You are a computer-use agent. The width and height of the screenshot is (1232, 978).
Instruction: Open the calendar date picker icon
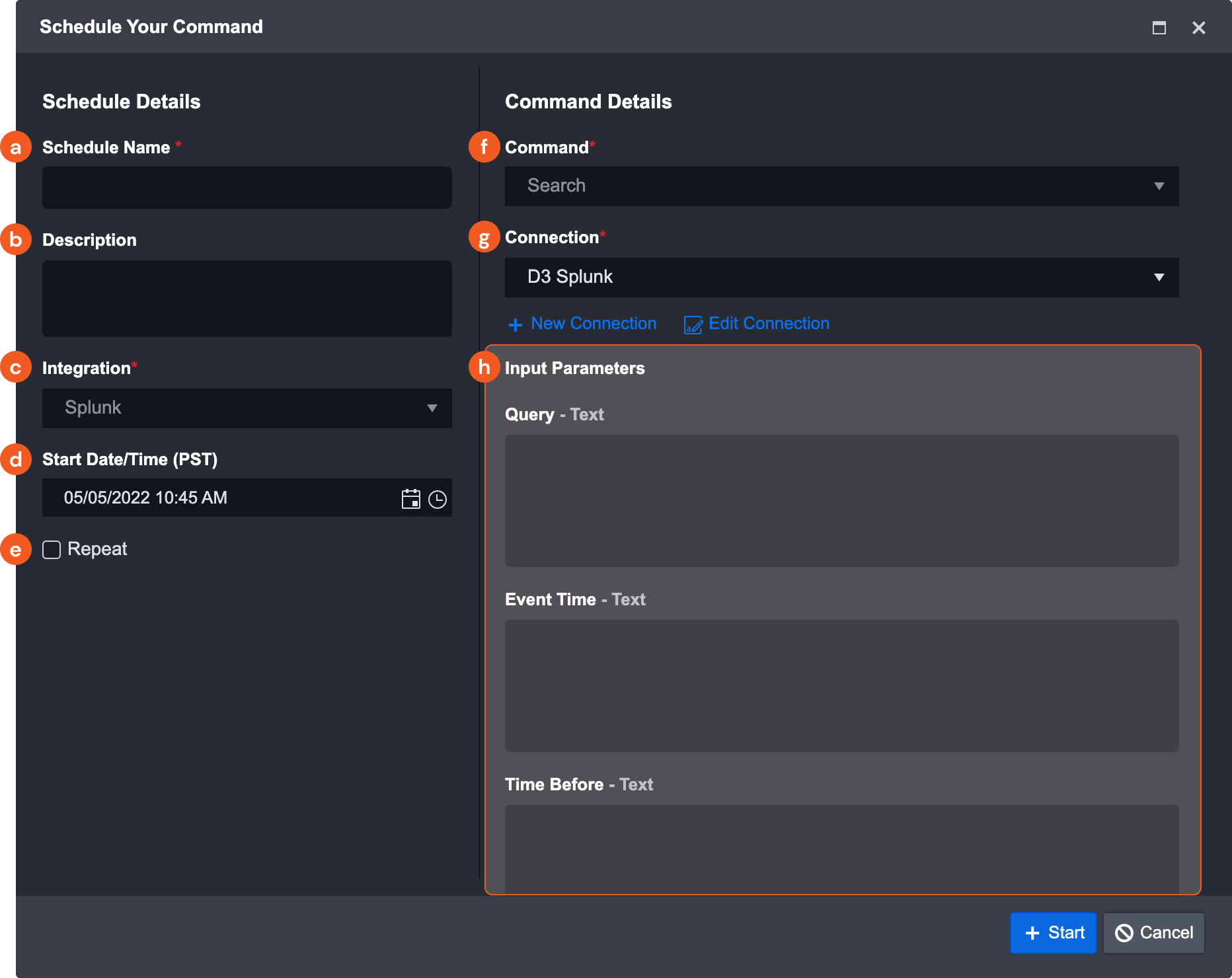410,499
